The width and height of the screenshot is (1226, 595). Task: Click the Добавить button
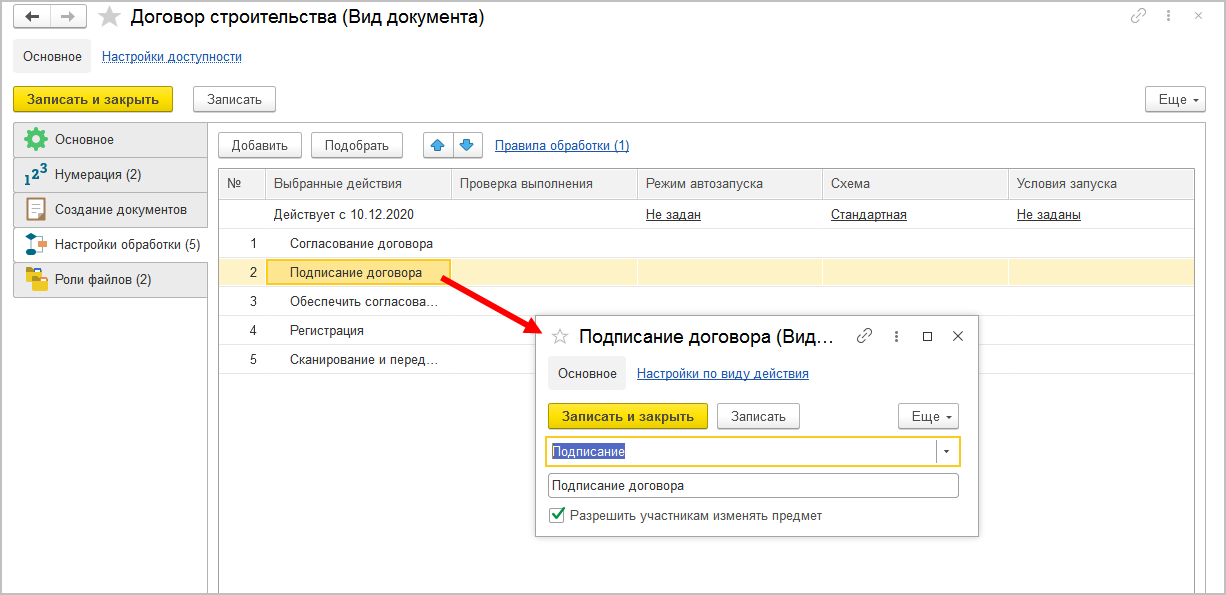coord(259,145)
